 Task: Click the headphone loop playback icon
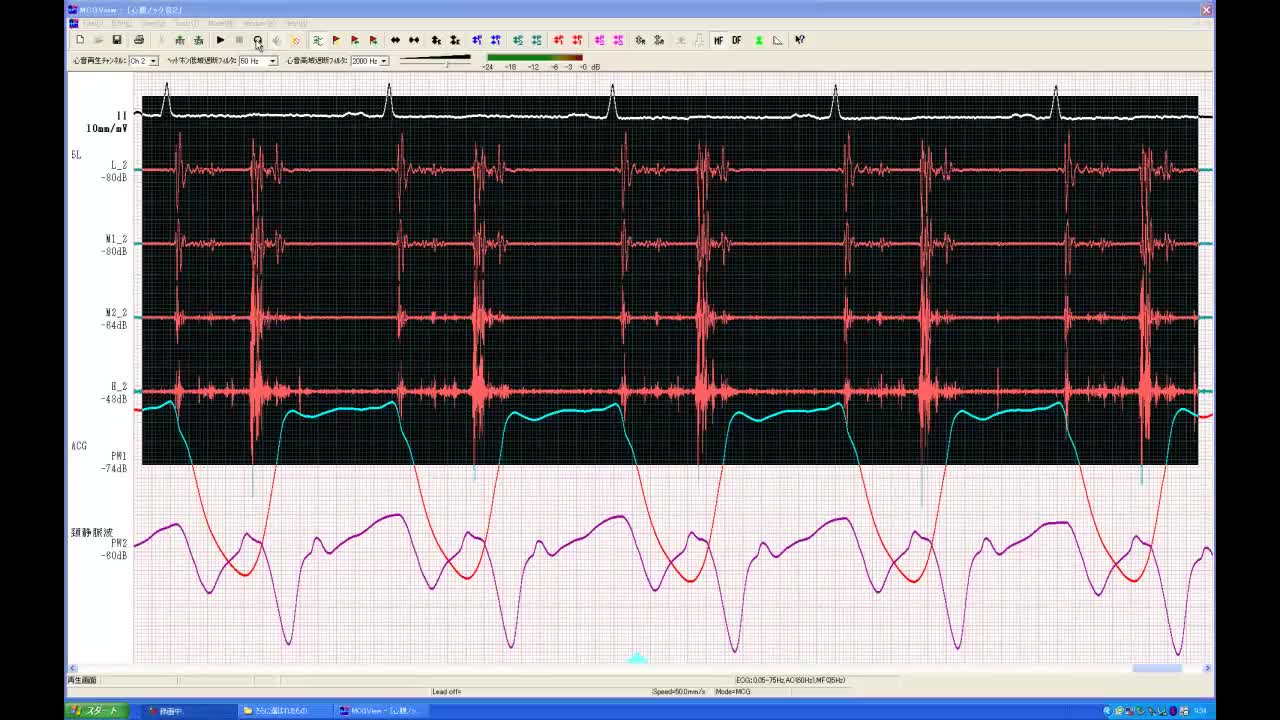(257, 40)
